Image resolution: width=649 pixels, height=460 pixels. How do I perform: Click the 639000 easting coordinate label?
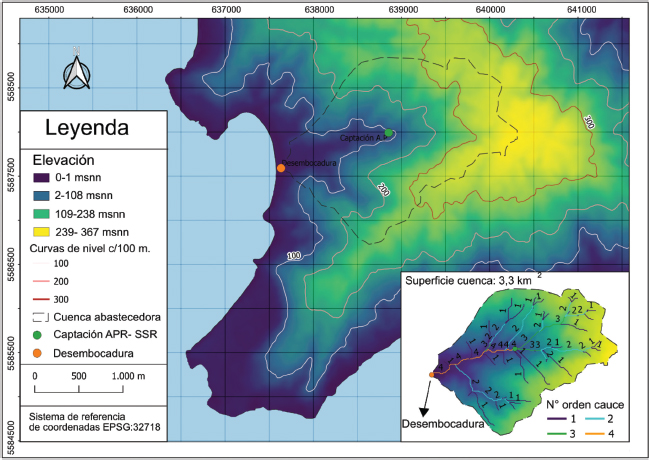(403, 10)
